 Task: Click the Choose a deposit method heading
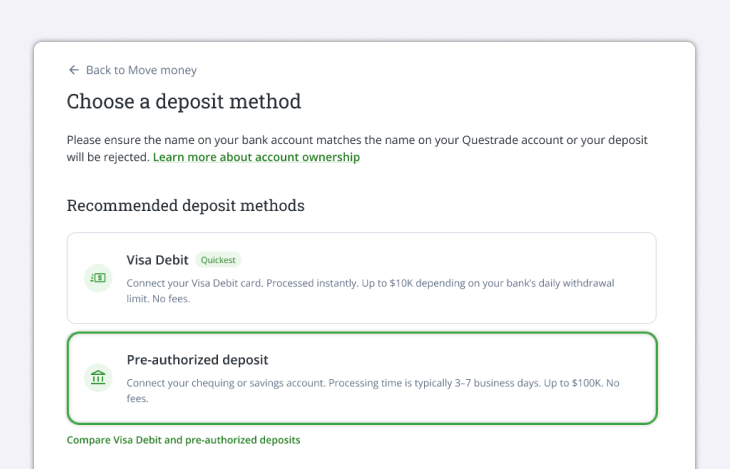[183, 101]
